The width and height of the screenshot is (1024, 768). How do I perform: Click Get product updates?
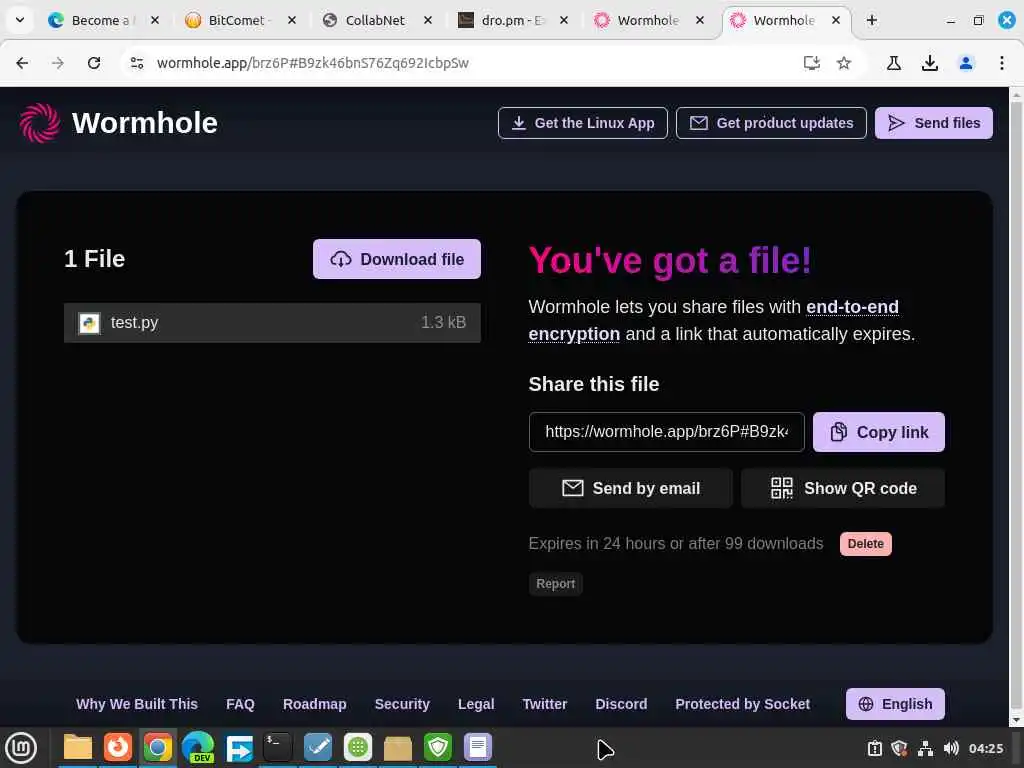771,123
